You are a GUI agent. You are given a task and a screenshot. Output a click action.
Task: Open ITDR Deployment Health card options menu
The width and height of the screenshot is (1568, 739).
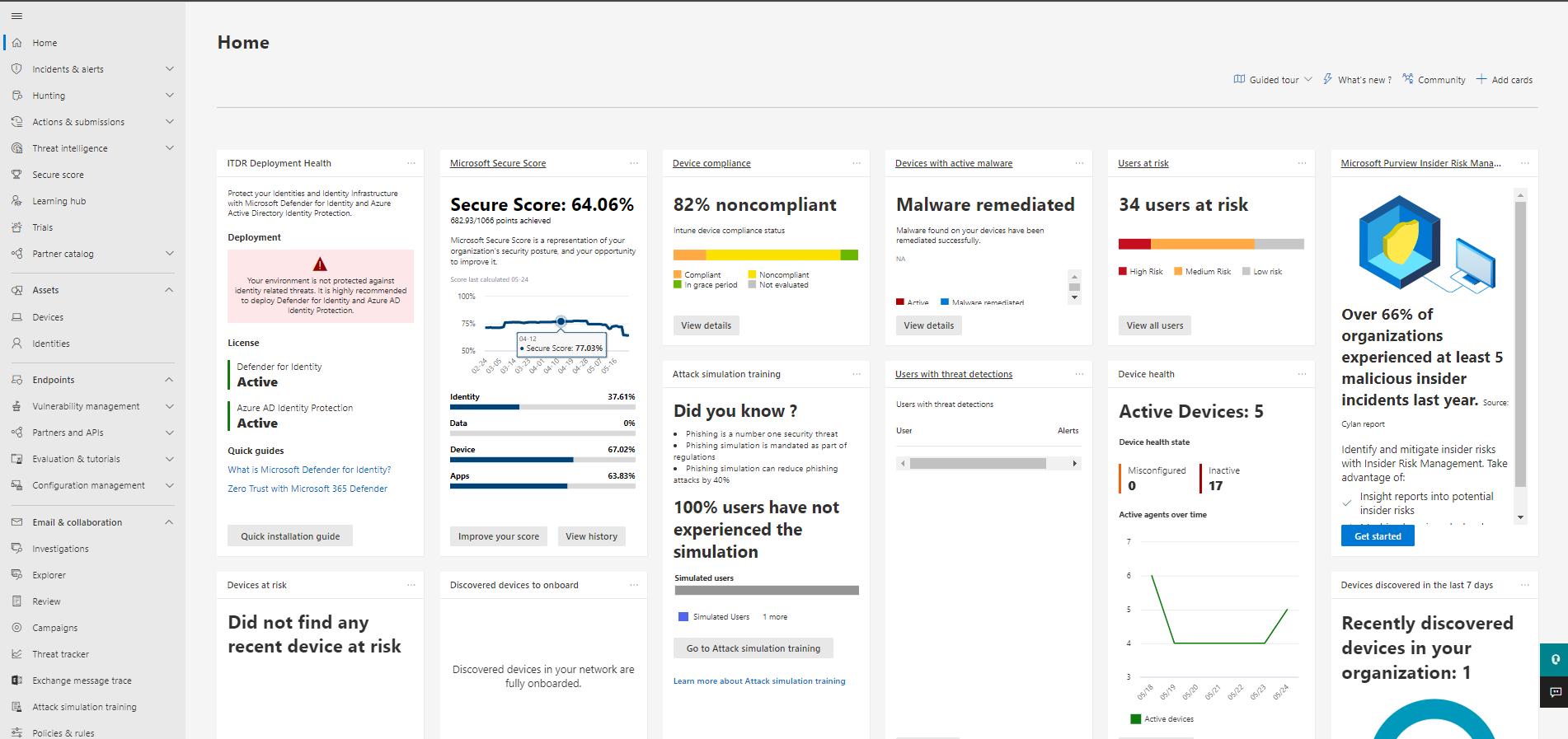(411, 163)
